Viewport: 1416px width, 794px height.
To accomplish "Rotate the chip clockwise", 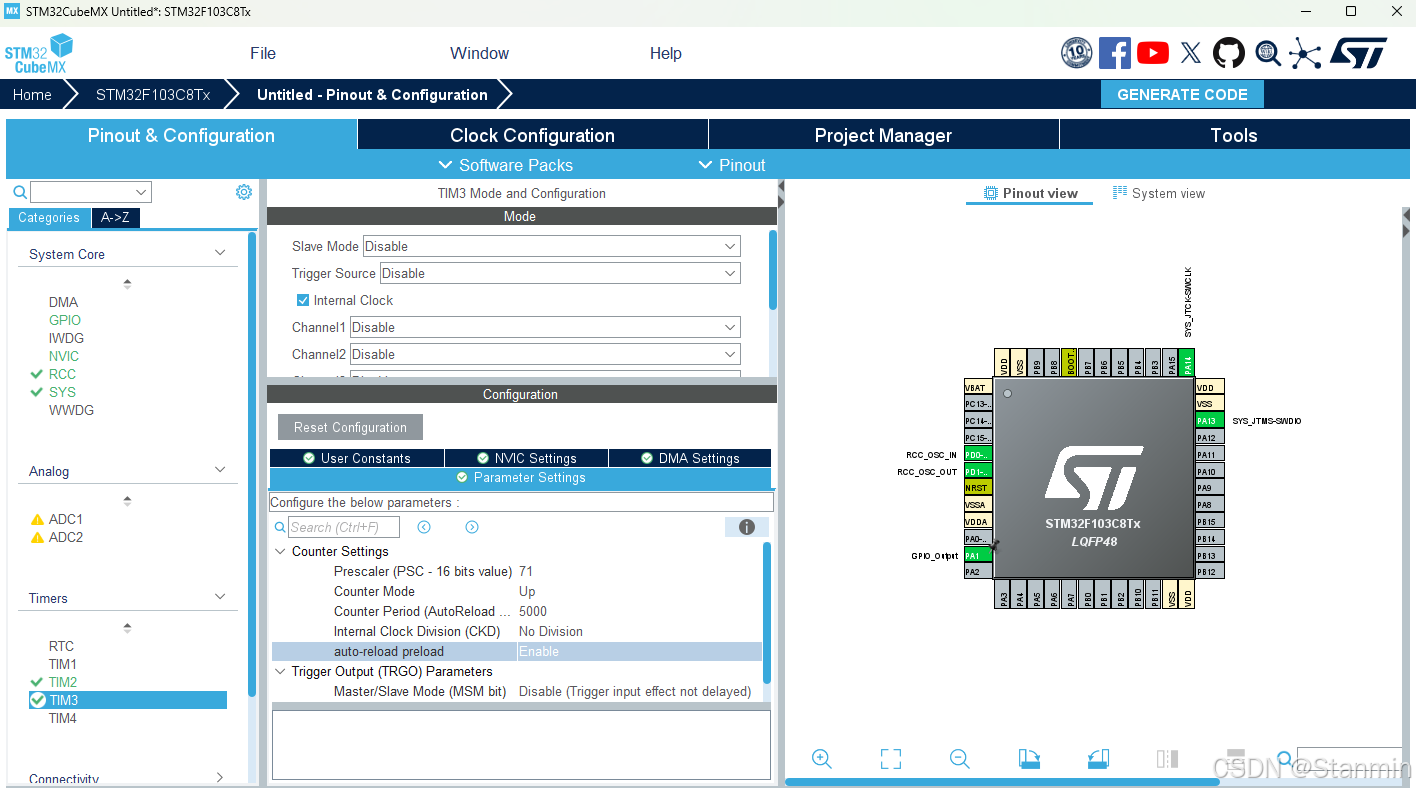I will (x=1029, y=759).
